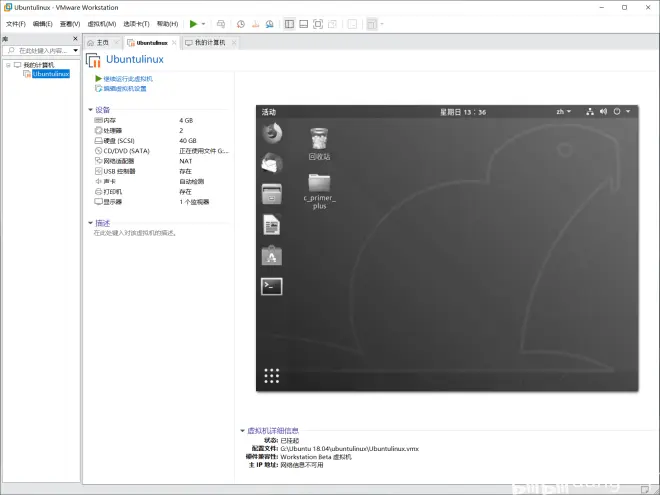Collapse the 我的计算机 tree node
The image size is (660, 495).
(8, 65)
